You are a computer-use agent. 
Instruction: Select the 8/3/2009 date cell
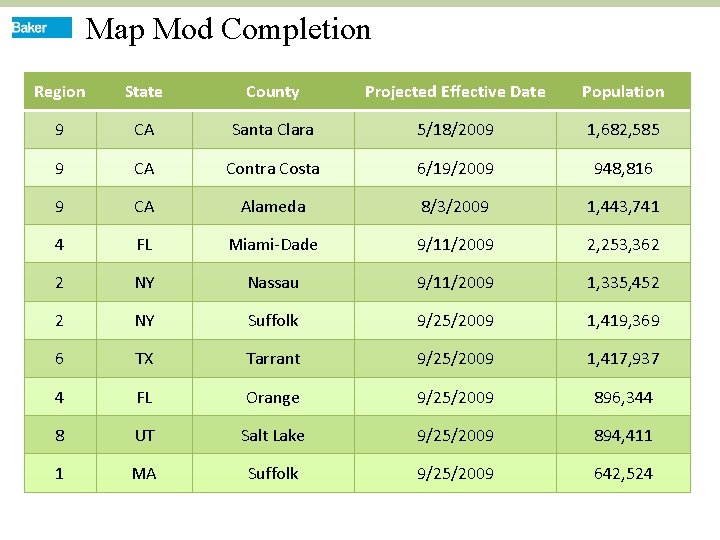coord(455,207)
